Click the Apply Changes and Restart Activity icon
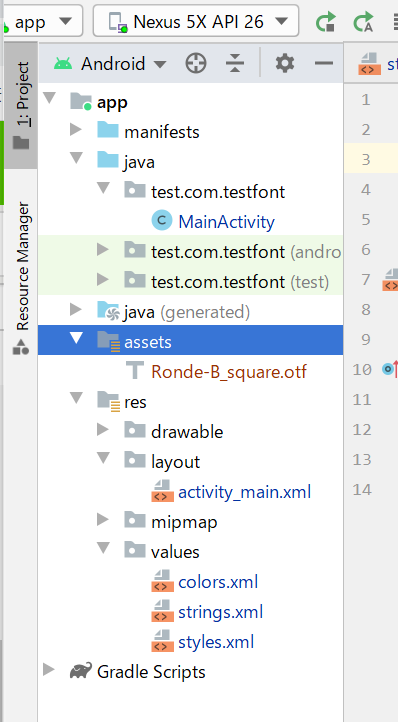 (x=326, y=22)
